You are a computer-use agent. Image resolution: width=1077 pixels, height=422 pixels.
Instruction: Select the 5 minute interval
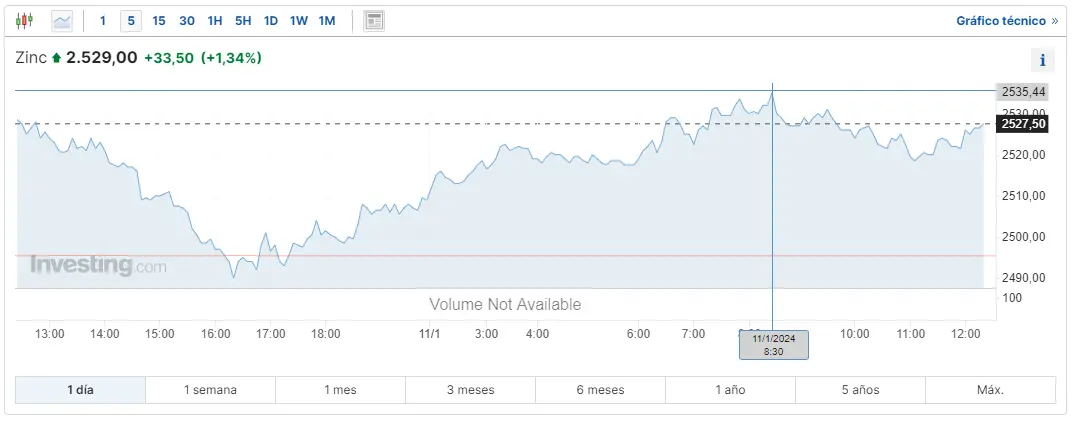coord(131,20)
